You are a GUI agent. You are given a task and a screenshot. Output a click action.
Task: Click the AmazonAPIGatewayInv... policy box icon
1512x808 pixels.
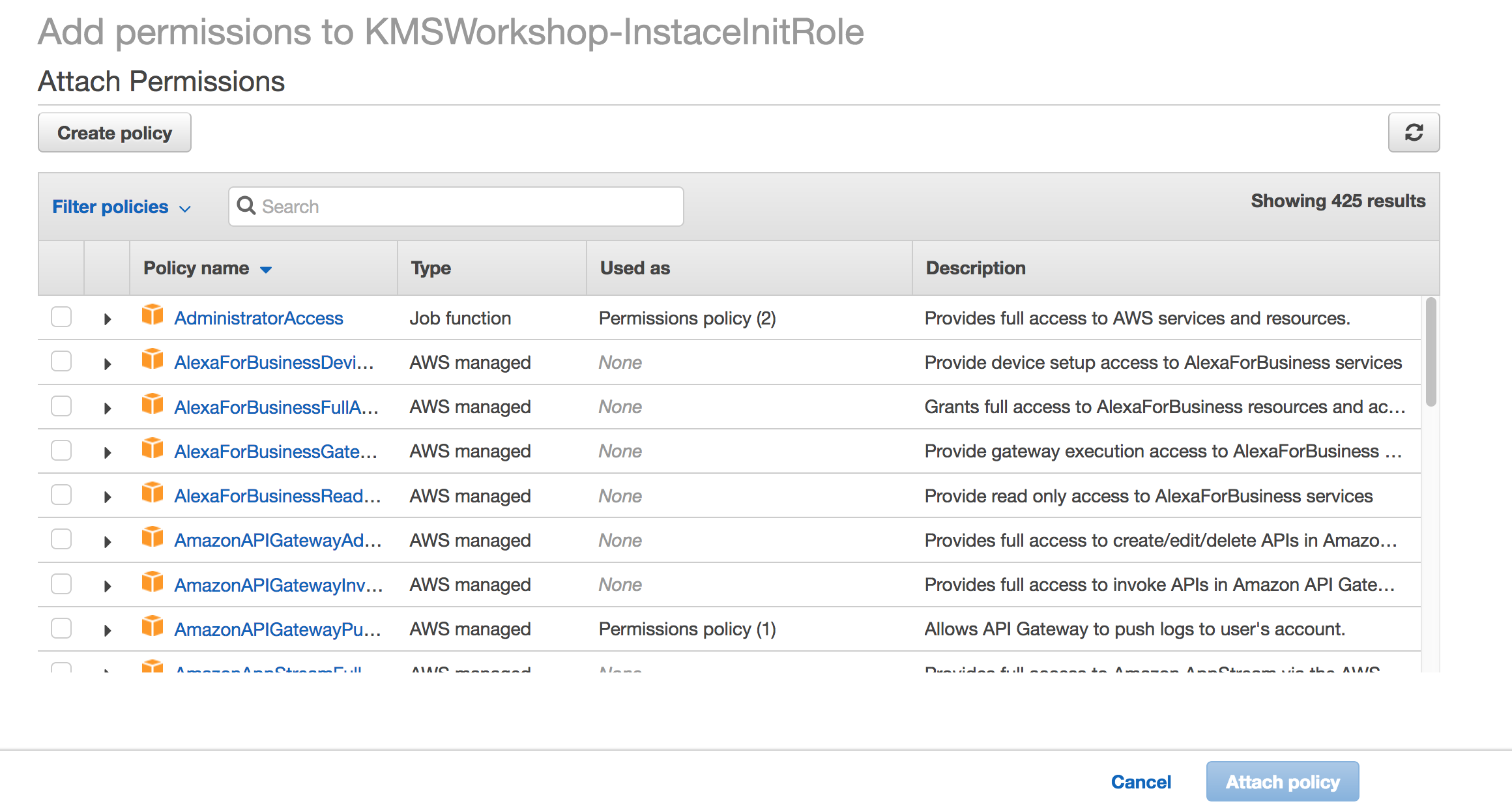pos(153,582)
